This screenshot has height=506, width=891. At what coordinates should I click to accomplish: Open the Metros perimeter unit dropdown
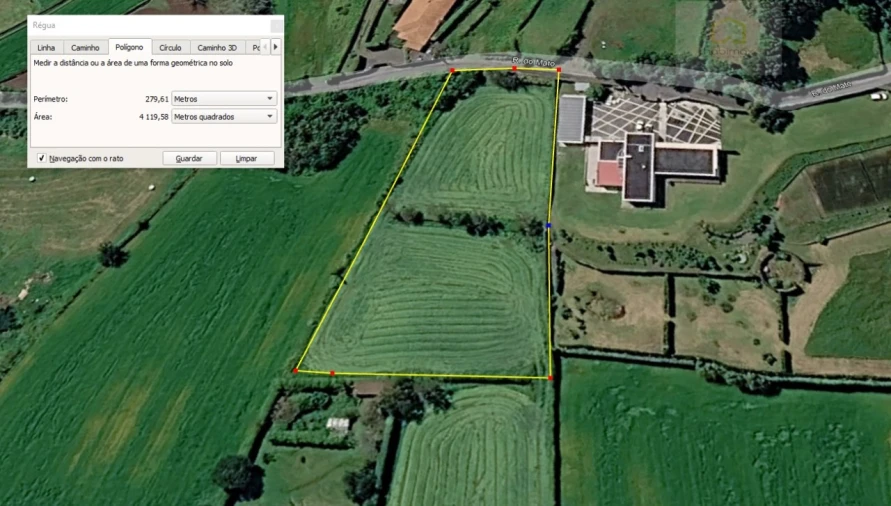(224, 98)
